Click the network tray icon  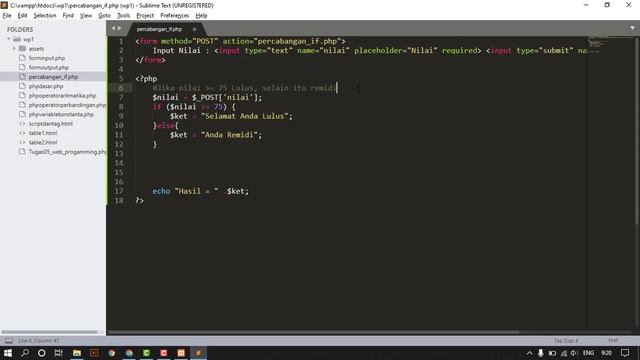tap(564, 353)
